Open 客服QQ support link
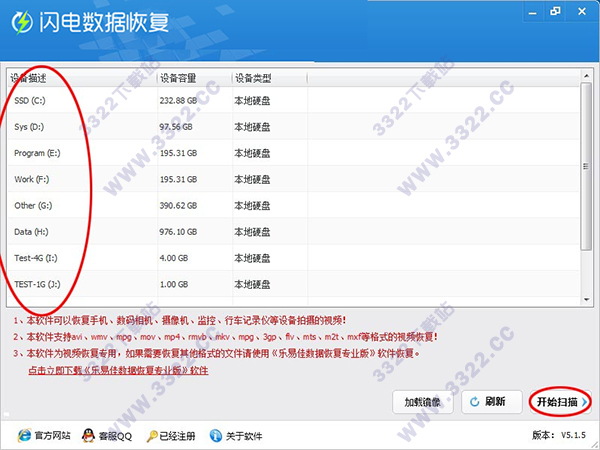This screenshot has width=600, height=450. 115,436
